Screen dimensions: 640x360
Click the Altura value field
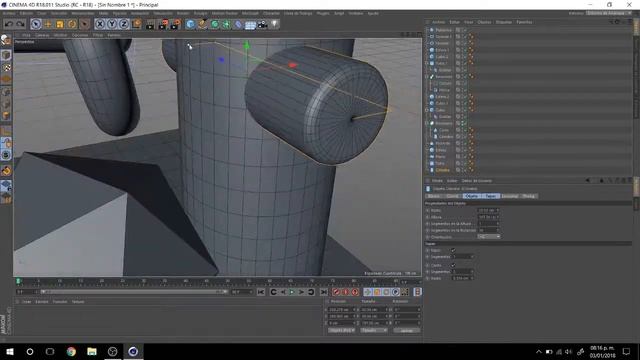click(x=488, y=217)
